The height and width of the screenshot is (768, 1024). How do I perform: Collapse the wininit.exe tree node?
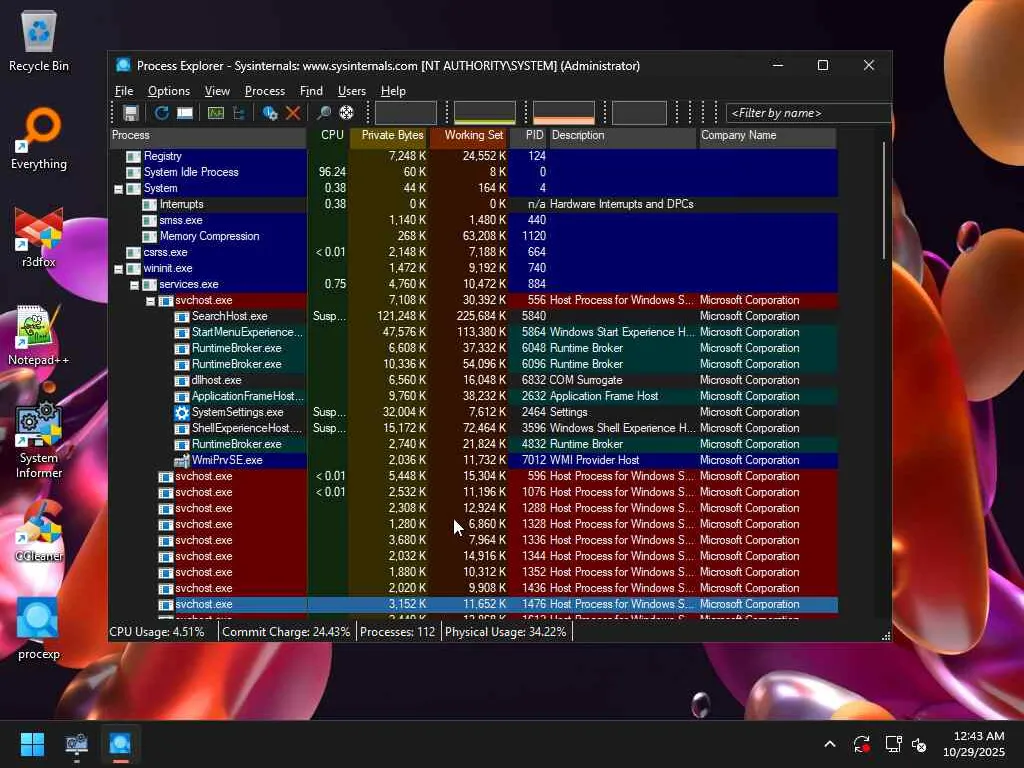[119, 268]
